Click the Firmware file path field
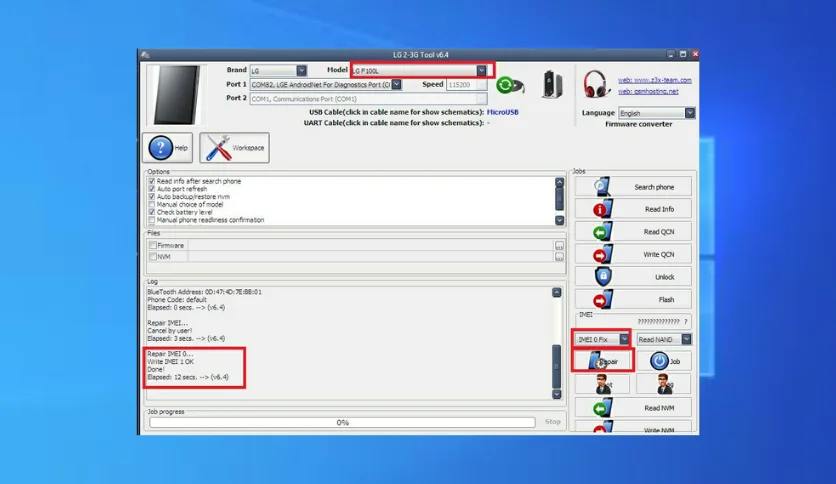Viewport: 836px width, 484px height. pos(371,245)
